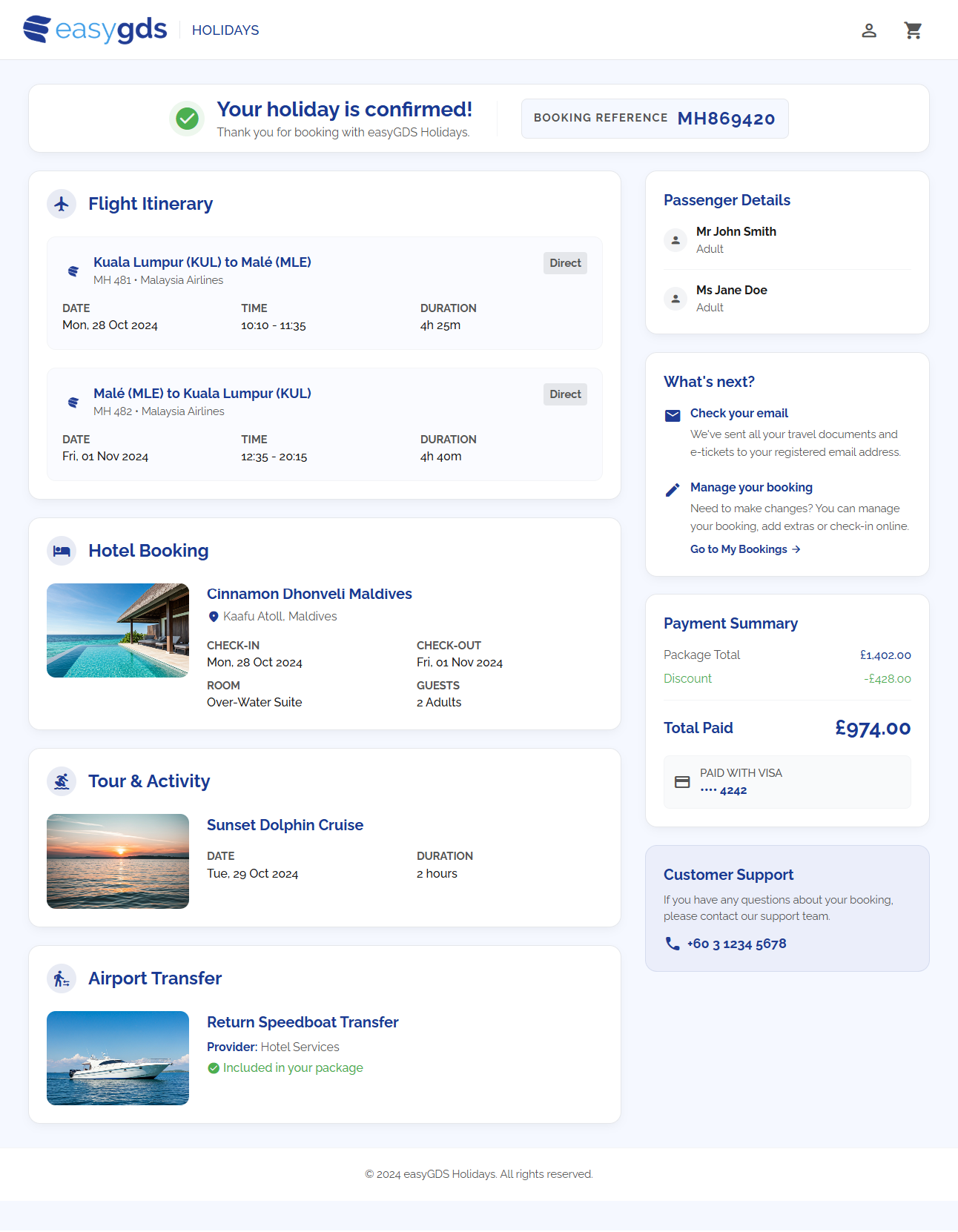Open the user account icon
This screenshot has height=1232, width=958.
coord(869,30)
